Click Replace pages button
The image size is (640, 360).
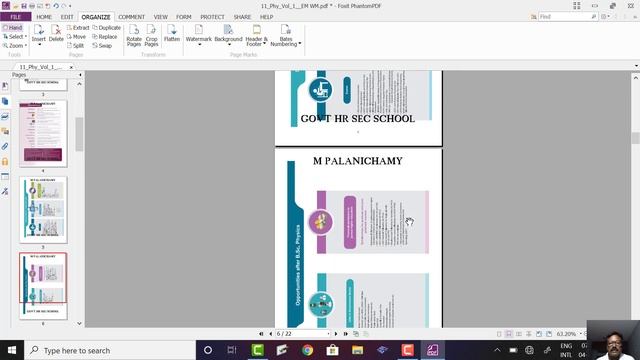click(105, 37)
